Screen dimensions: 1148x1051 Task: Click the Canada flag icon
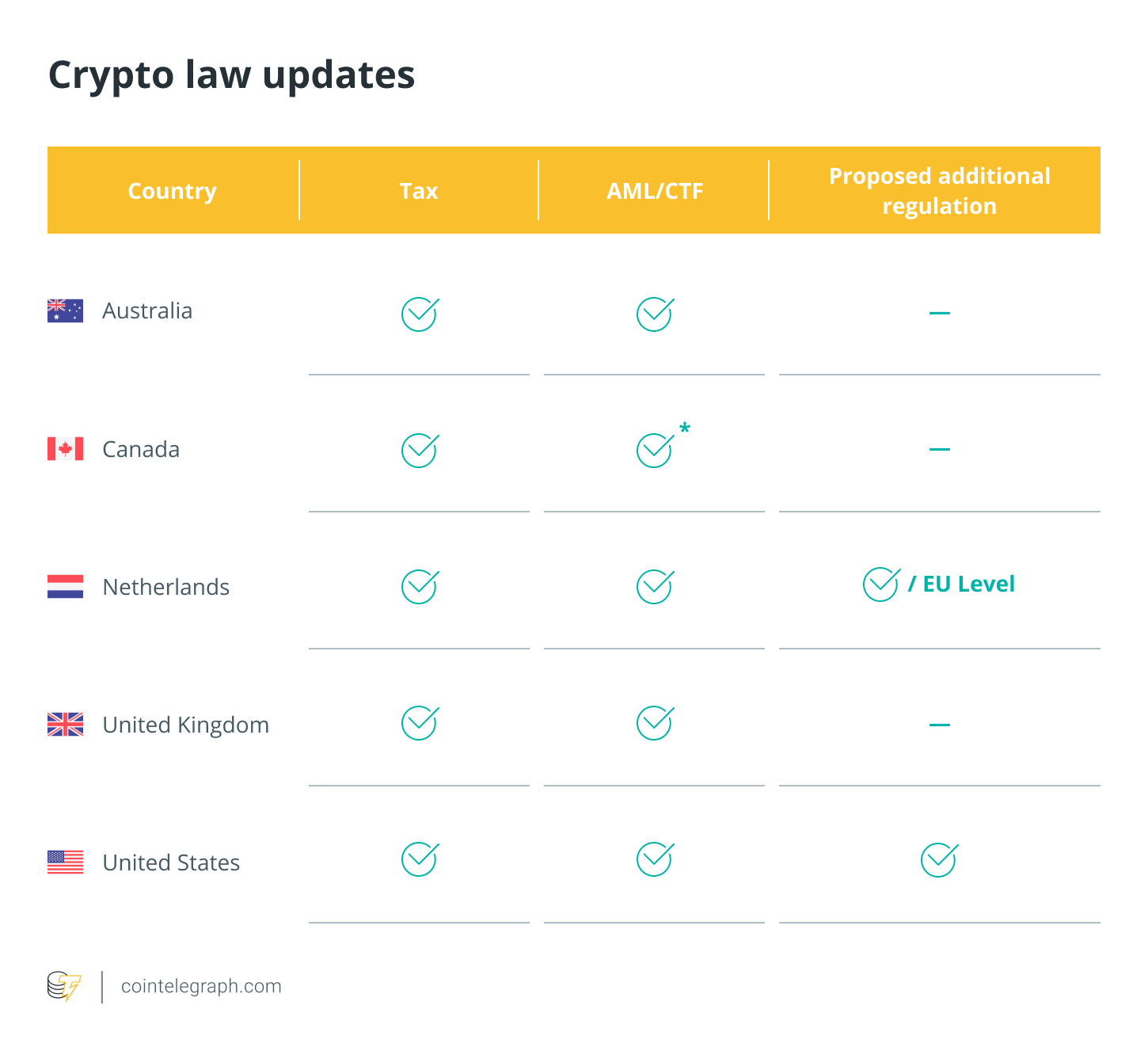coord(65,449)
